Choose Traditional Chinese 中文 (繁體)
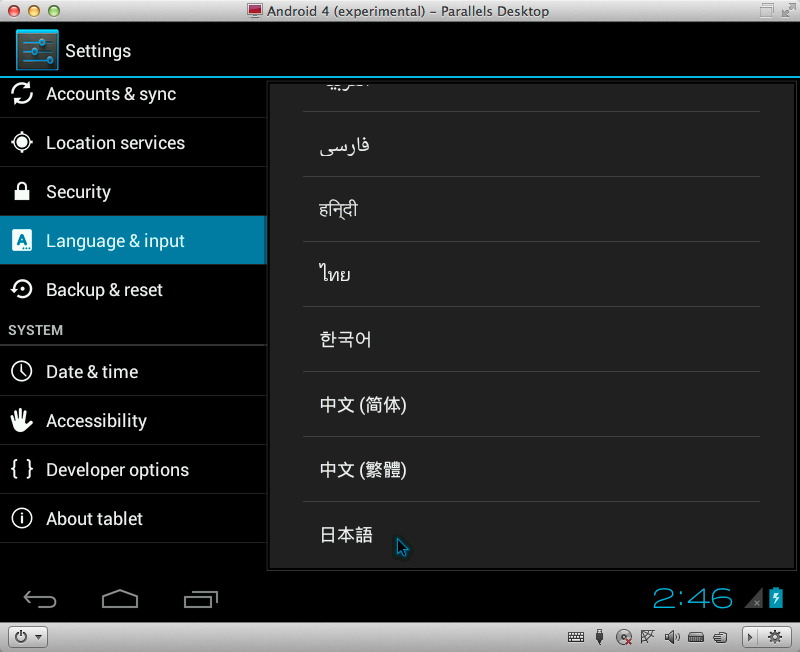800x652 pixels. point(531,469)
